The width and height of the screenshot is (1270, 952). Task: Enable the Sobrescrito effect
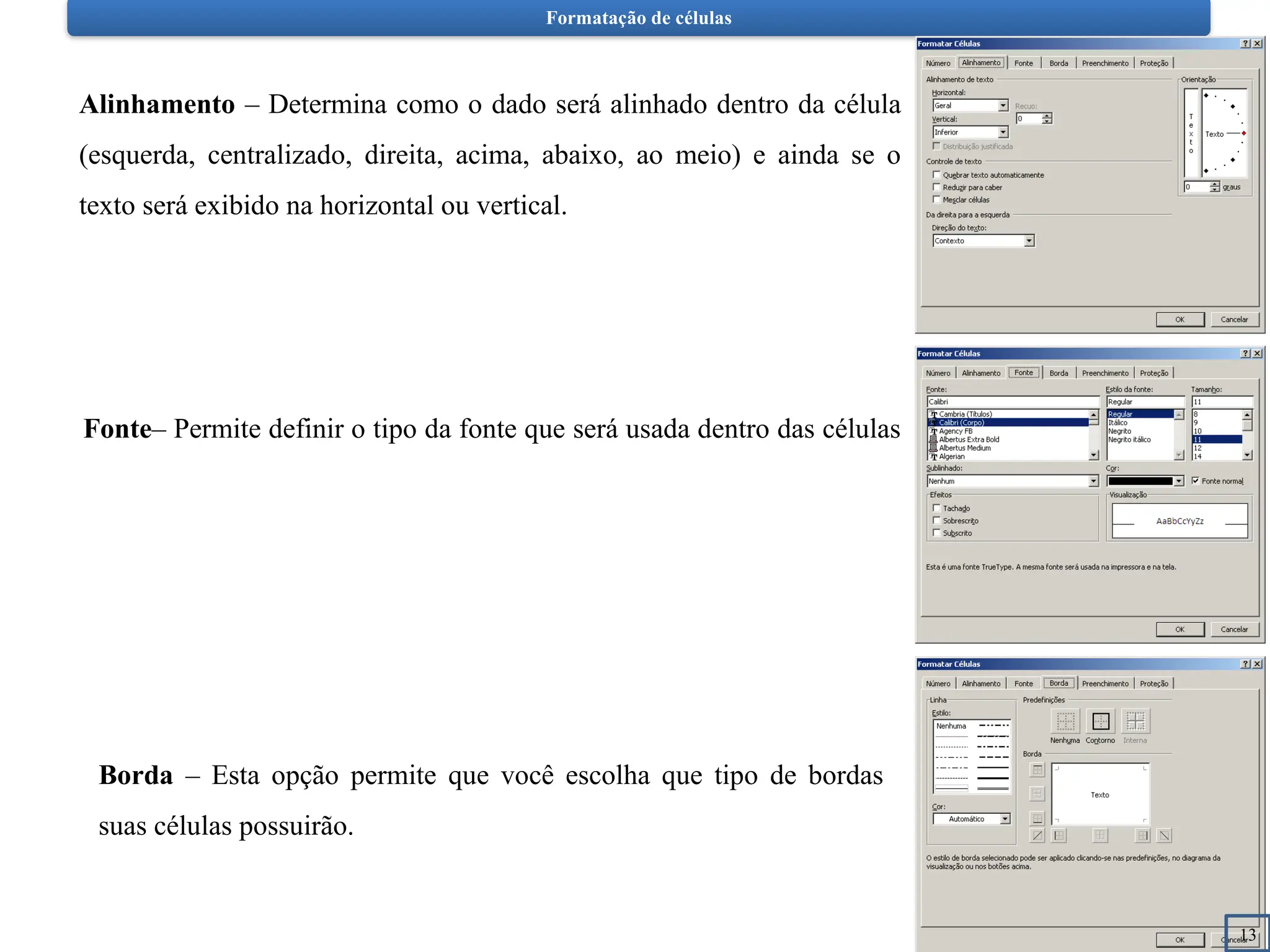pos(936,521)
